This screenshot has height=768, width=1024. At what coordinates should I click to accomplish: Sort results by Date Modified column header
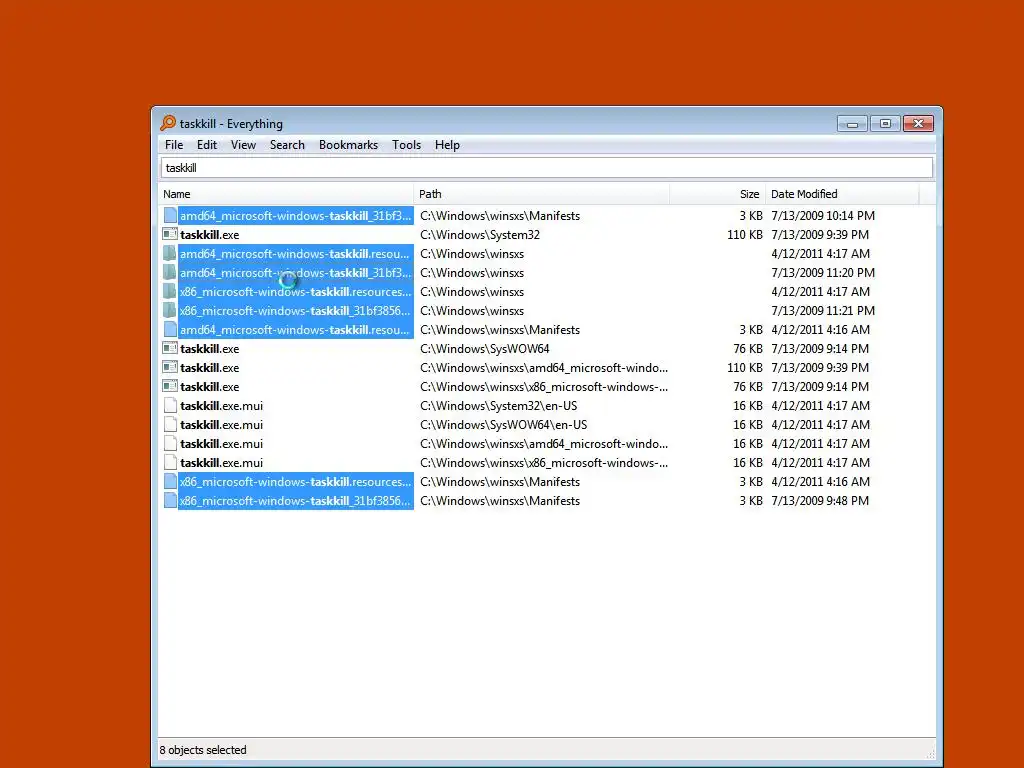pyautogui.click(x=842, y=194)
